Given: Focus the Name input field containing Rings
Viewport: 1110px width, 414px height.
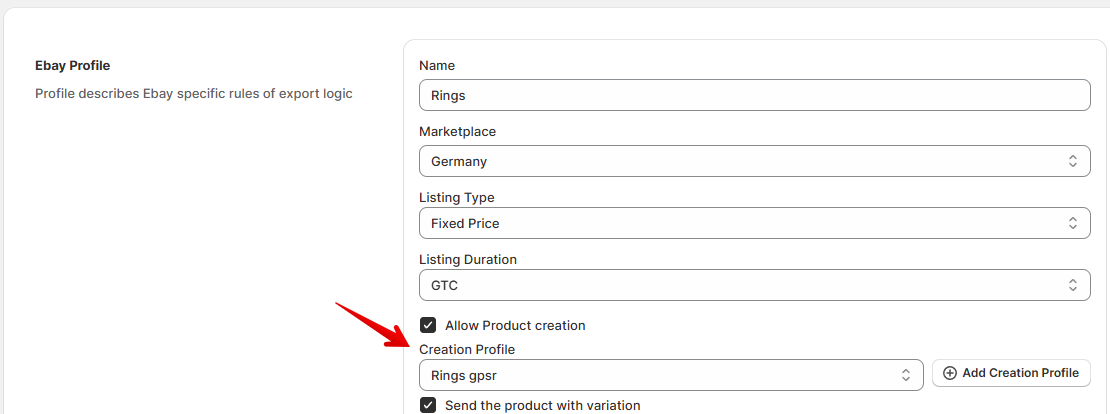Looking at the screenshot, I should point(754,95).
